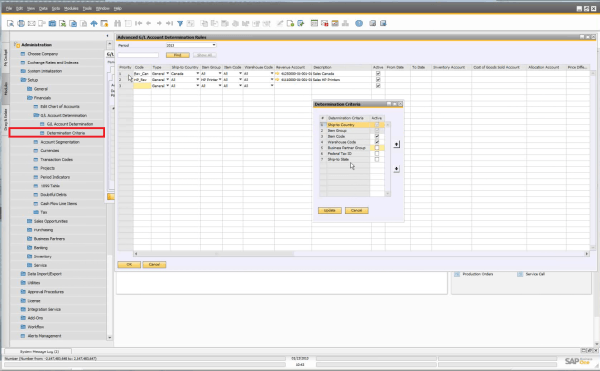Click the rightmost toolbar window icon
600x371 pixels.
(383, 23)
